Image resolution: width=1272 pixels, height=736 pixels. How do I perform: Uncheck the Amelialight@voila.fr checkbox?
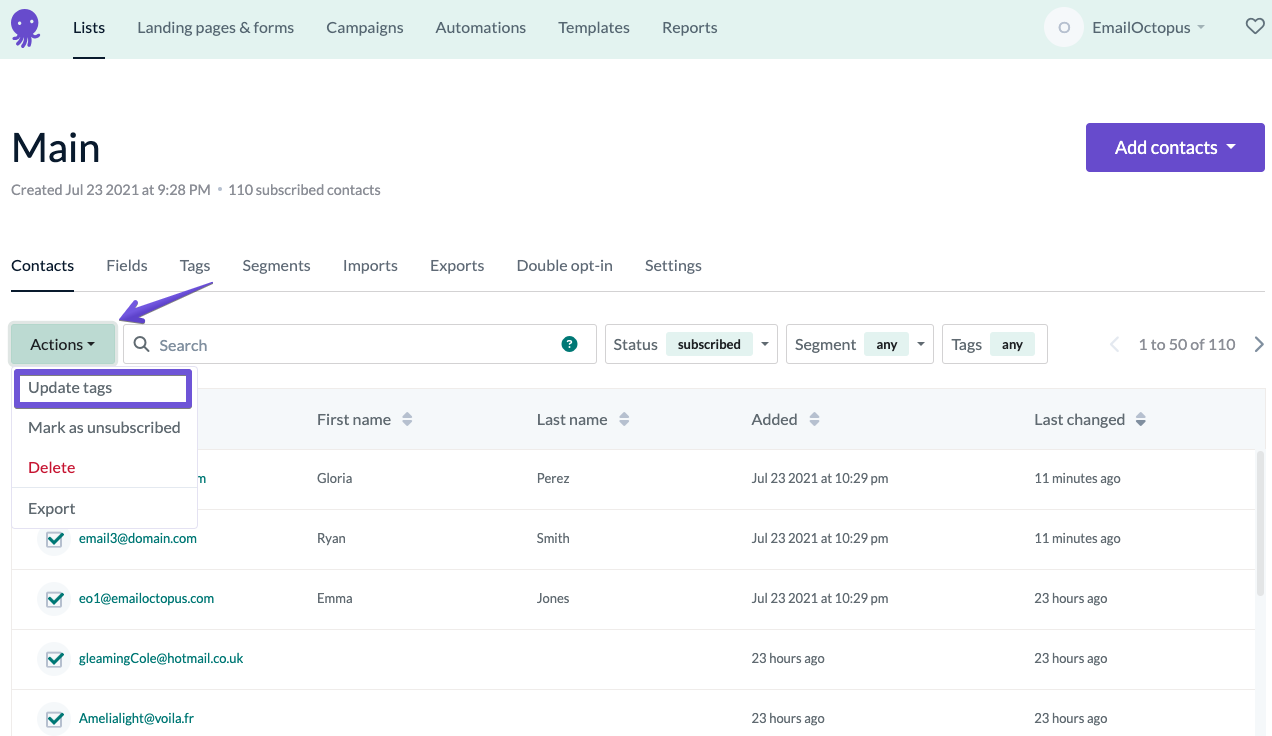(53, 719)
